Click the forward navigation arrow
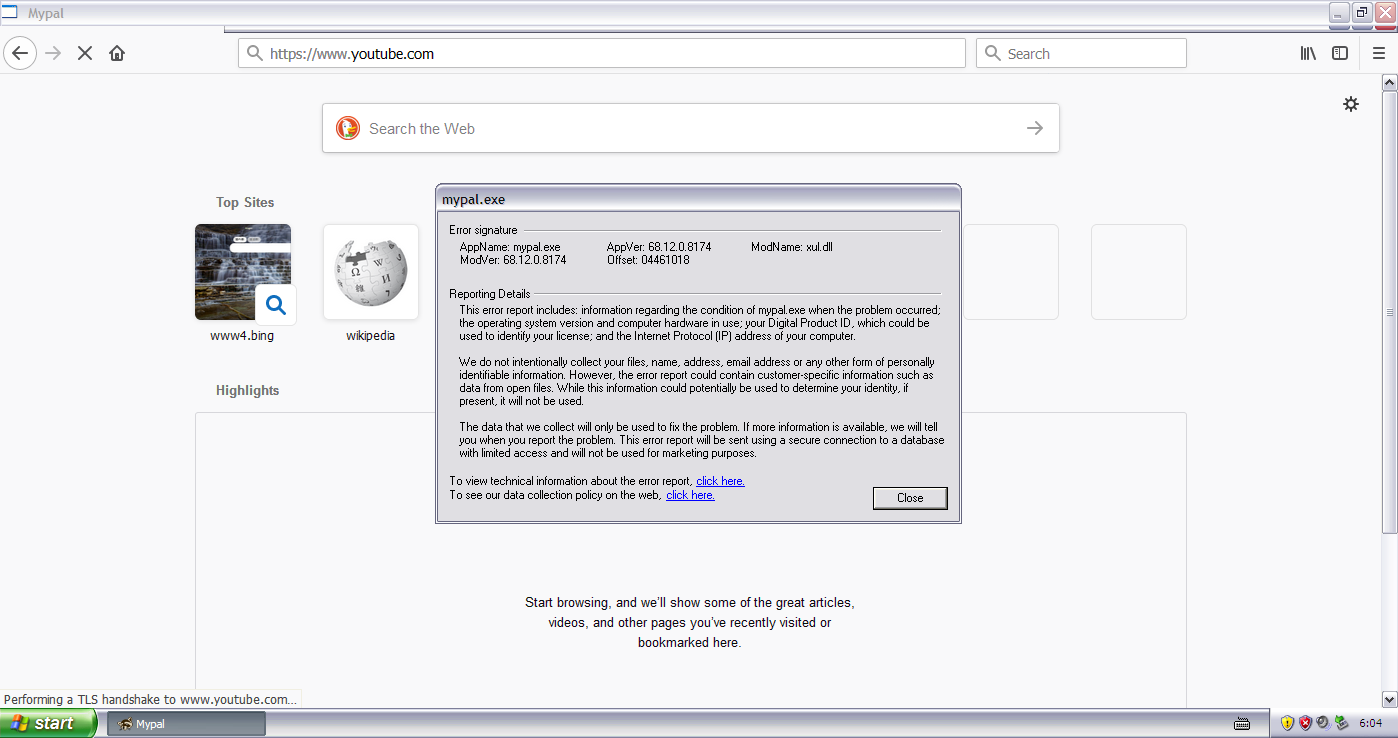1398x738 pixels. [x=52, y=53]
